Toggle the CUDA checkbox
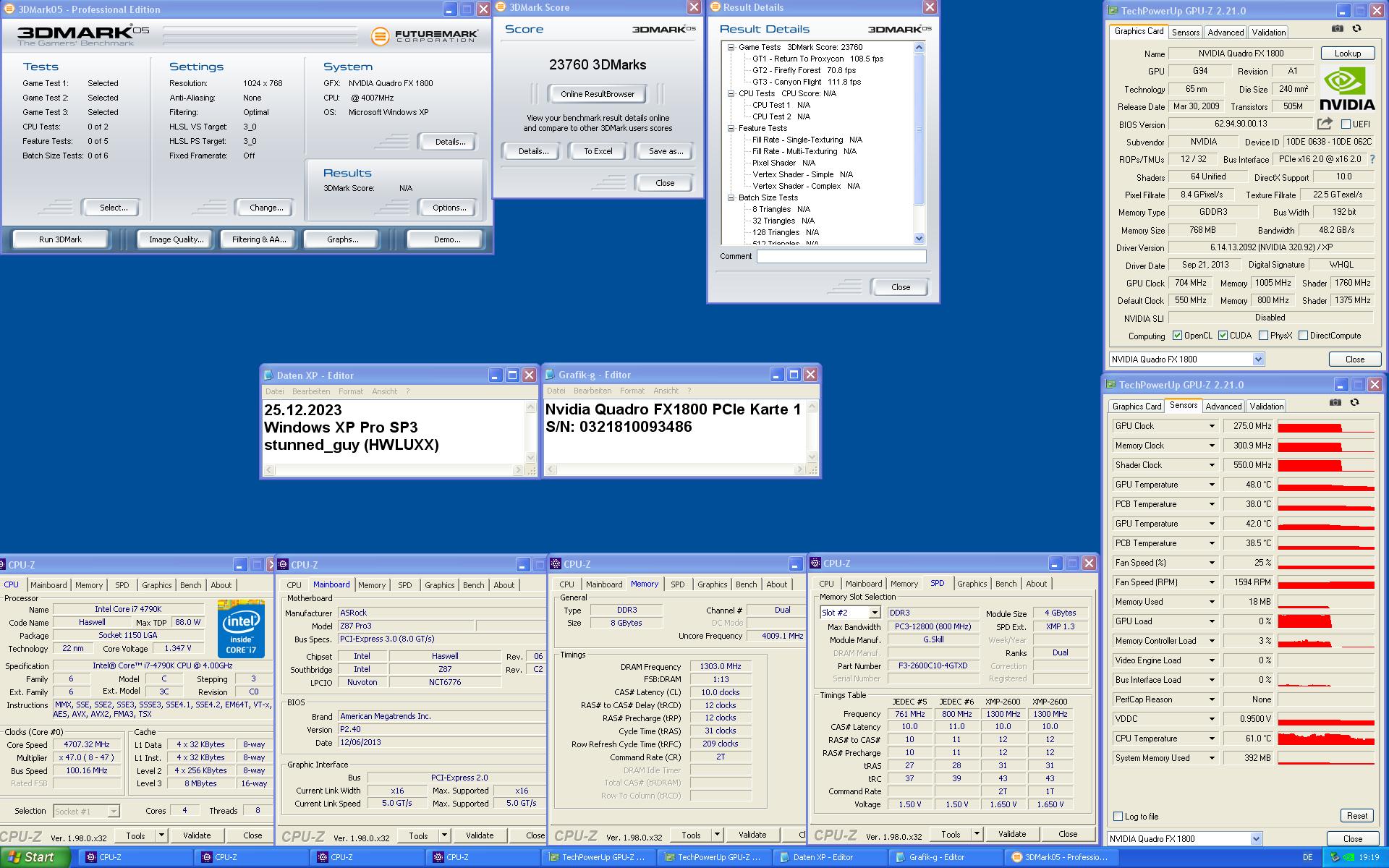This screenshot has width=1389, height=868. [1223, 336]
